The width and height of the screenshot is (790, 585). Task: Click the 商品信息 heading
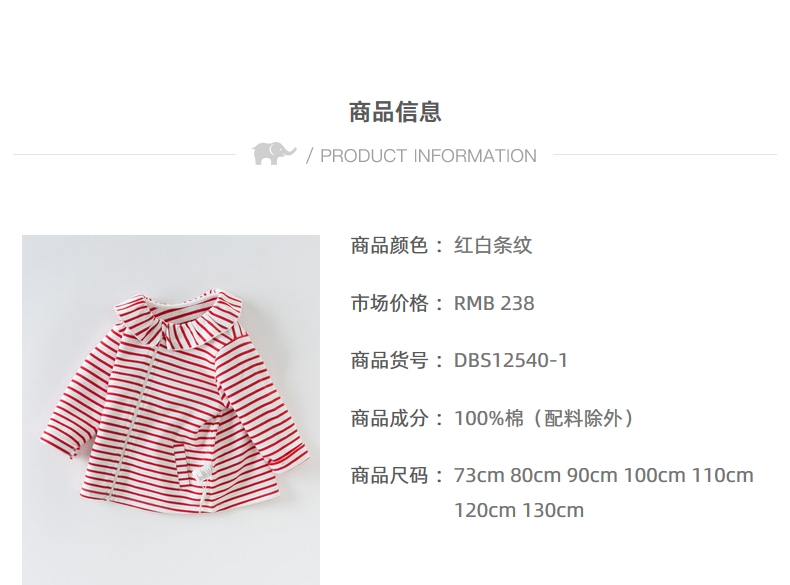(x=395, y=112)
